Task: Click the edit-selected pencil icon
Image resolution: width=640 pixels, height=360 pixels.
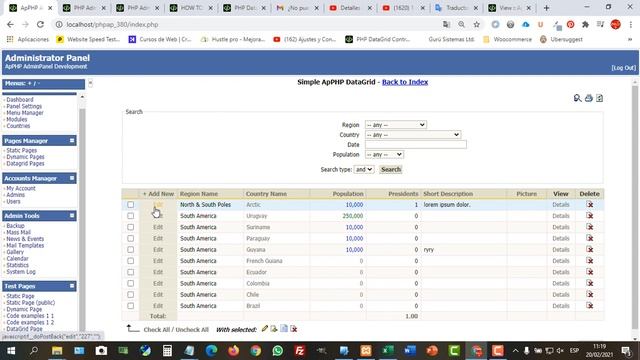Action: 264,329
